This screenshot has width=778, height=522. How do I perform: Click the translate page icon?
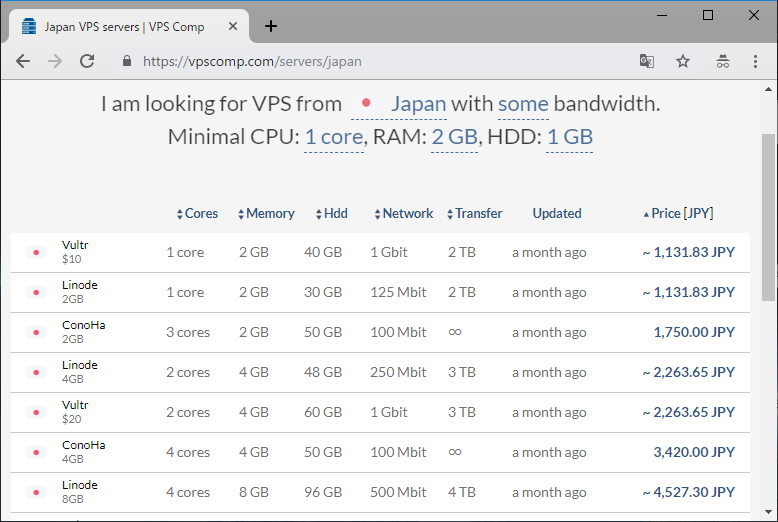click(647, 61)
